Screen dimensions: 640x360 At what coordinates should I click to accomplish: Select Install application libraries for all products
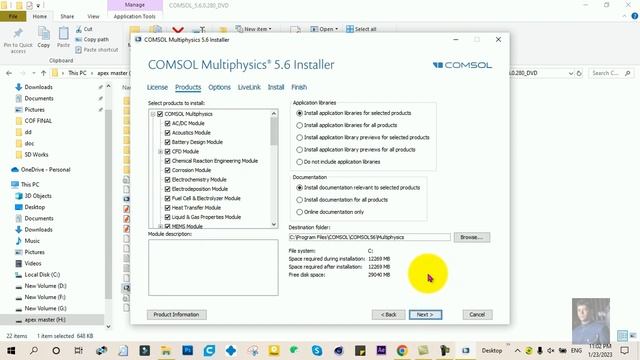pyautogui.click(x=300, y=125)
